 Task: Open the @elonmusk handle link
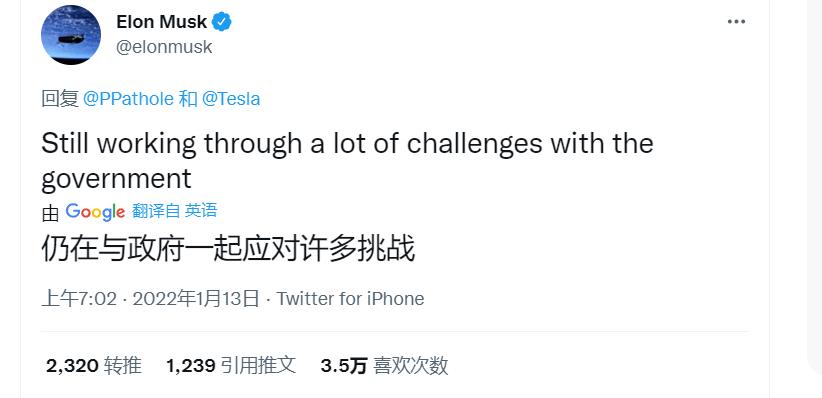tap(164, 47)
